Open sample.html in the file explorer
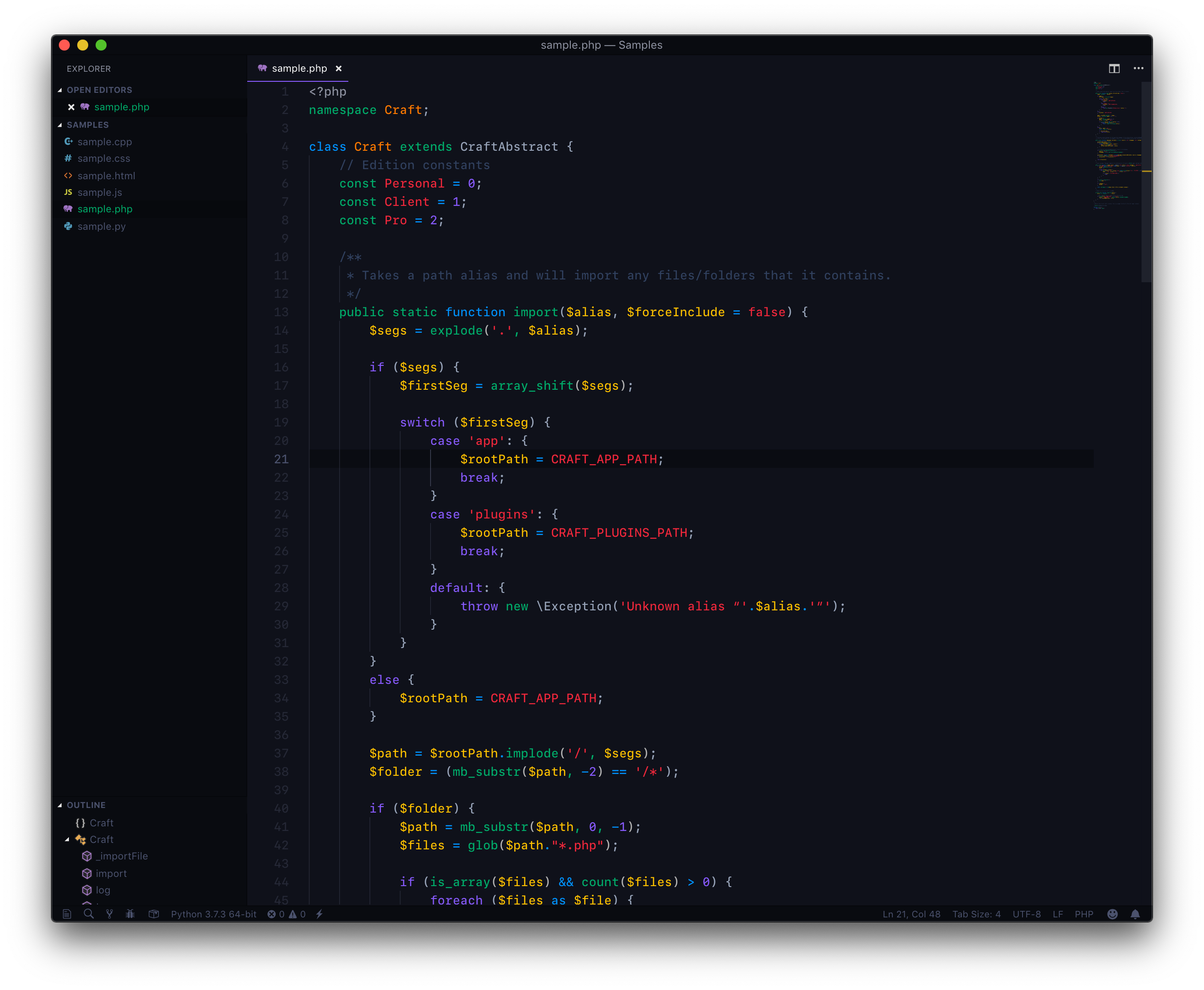Screen dimensions: 1204x990 pyautogui.click(x=106, y=176)
